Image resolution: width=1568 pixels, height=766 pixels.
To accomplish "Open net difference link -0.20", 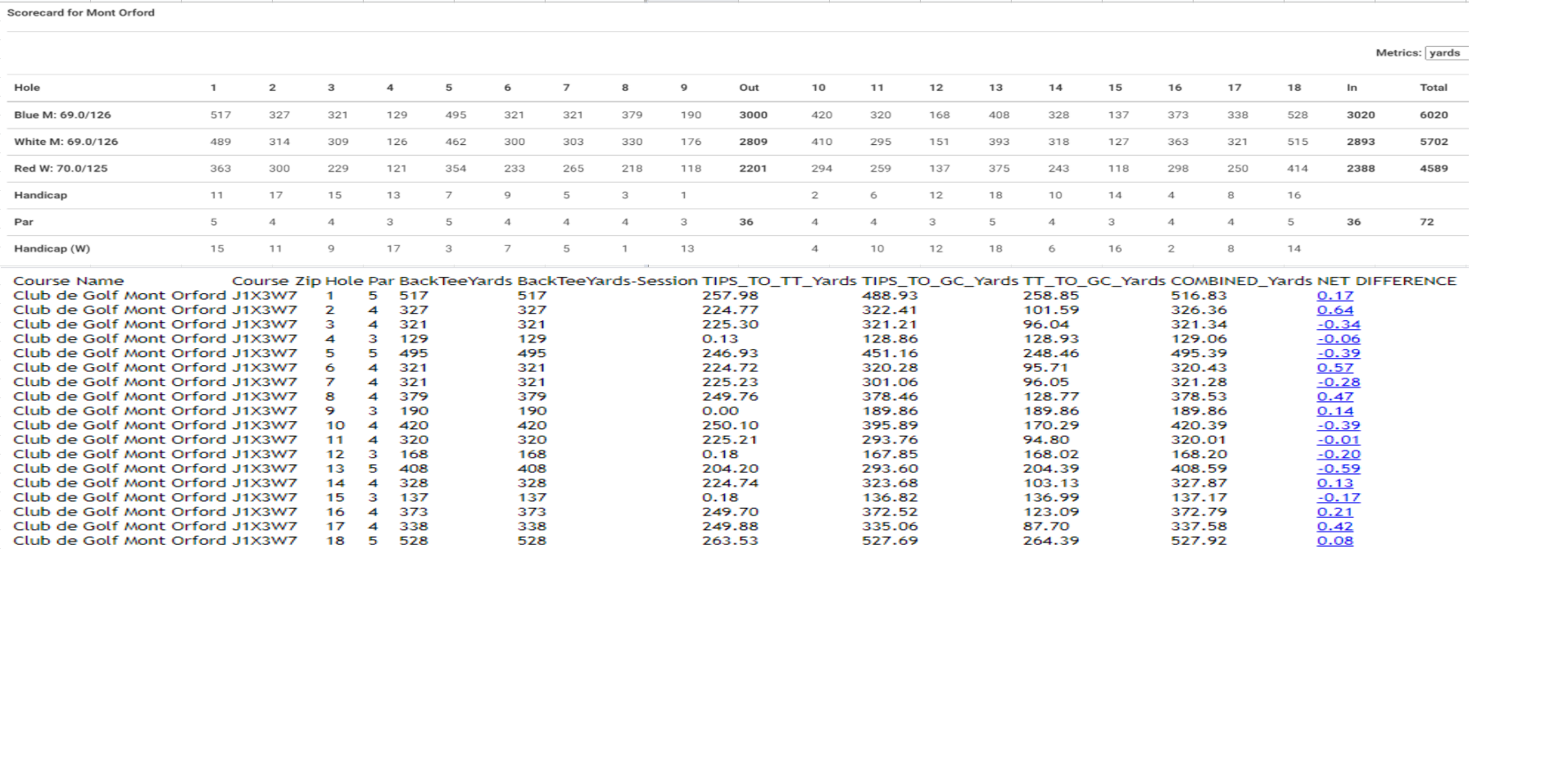I will click(1338, 454).
